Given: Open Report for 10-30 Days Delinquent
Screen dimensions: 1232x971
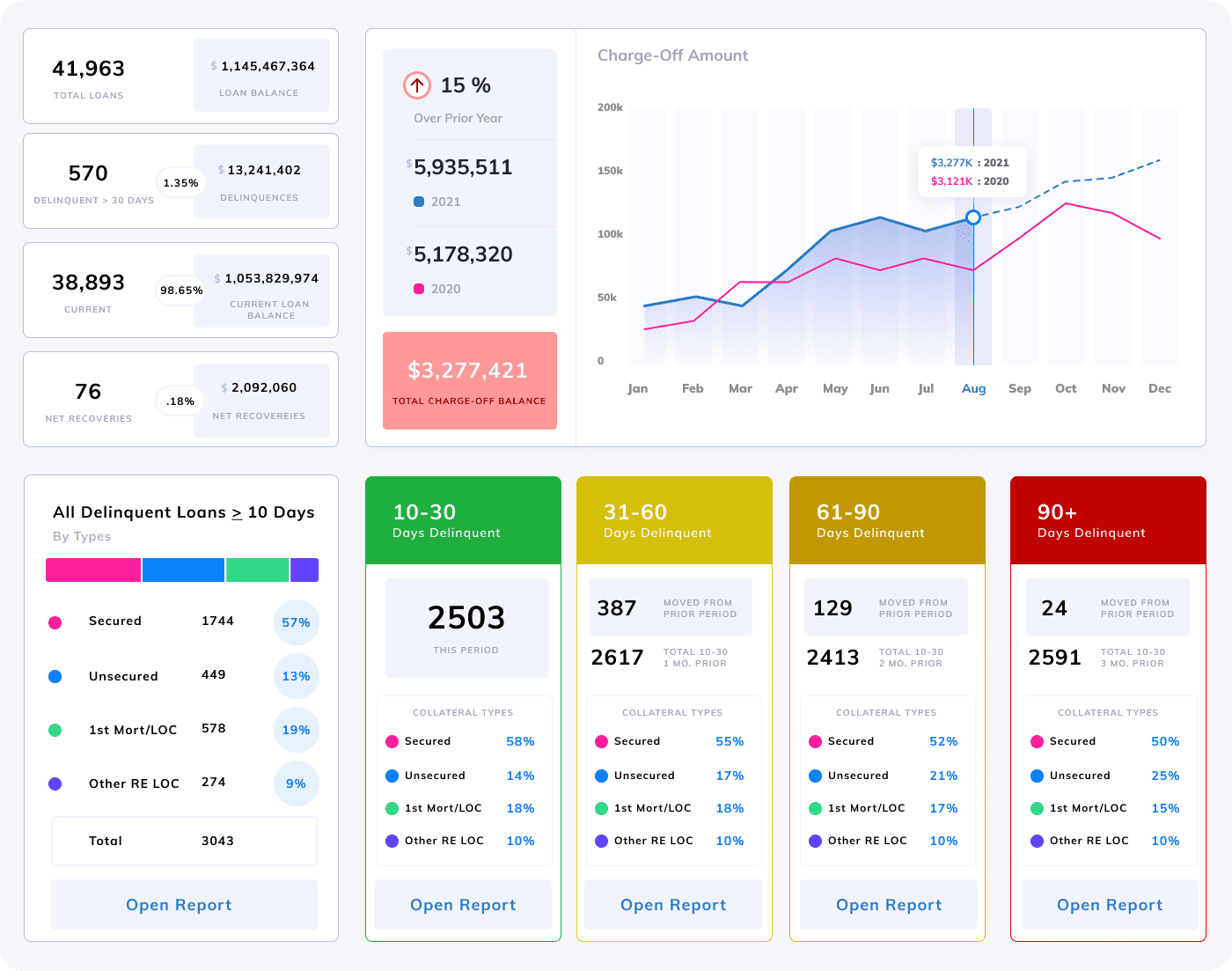Looking at the screenshot, I should click(x=463, y=904).
